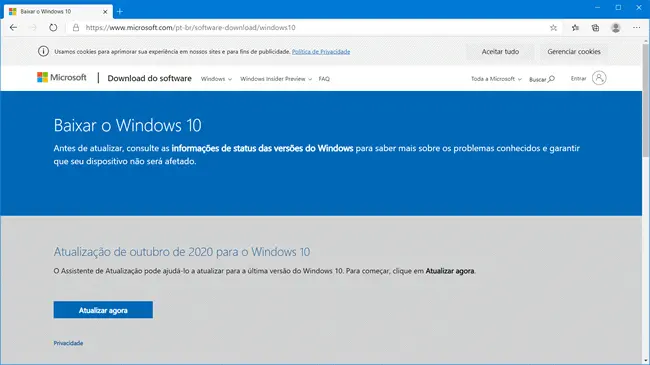The image size is (650, 365).
Task: Open a new tab with plus icon
Action: pyautogui.click(x=120, y=12)
